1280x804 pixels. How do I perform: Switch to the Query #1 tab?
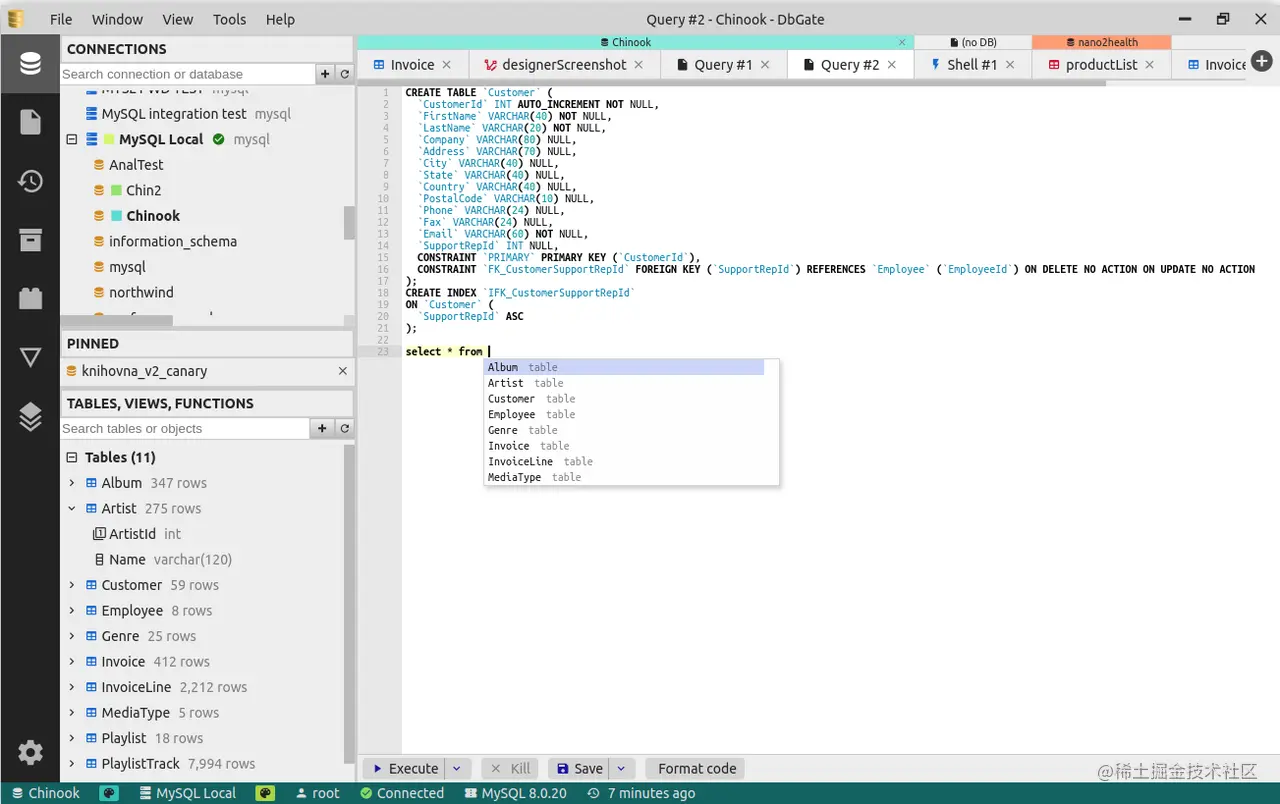coord(723,64)
